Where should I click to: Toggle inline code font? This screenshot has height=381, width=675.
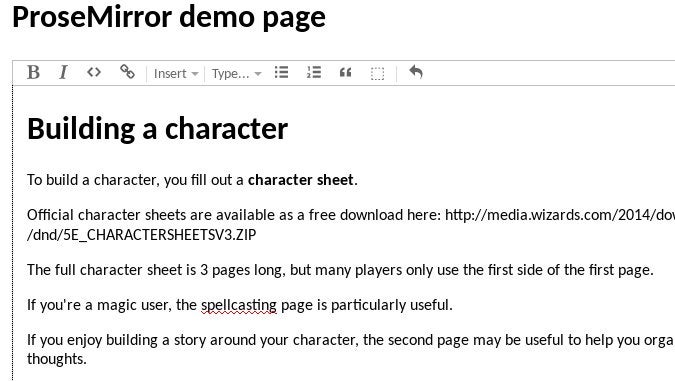[94, 72]
